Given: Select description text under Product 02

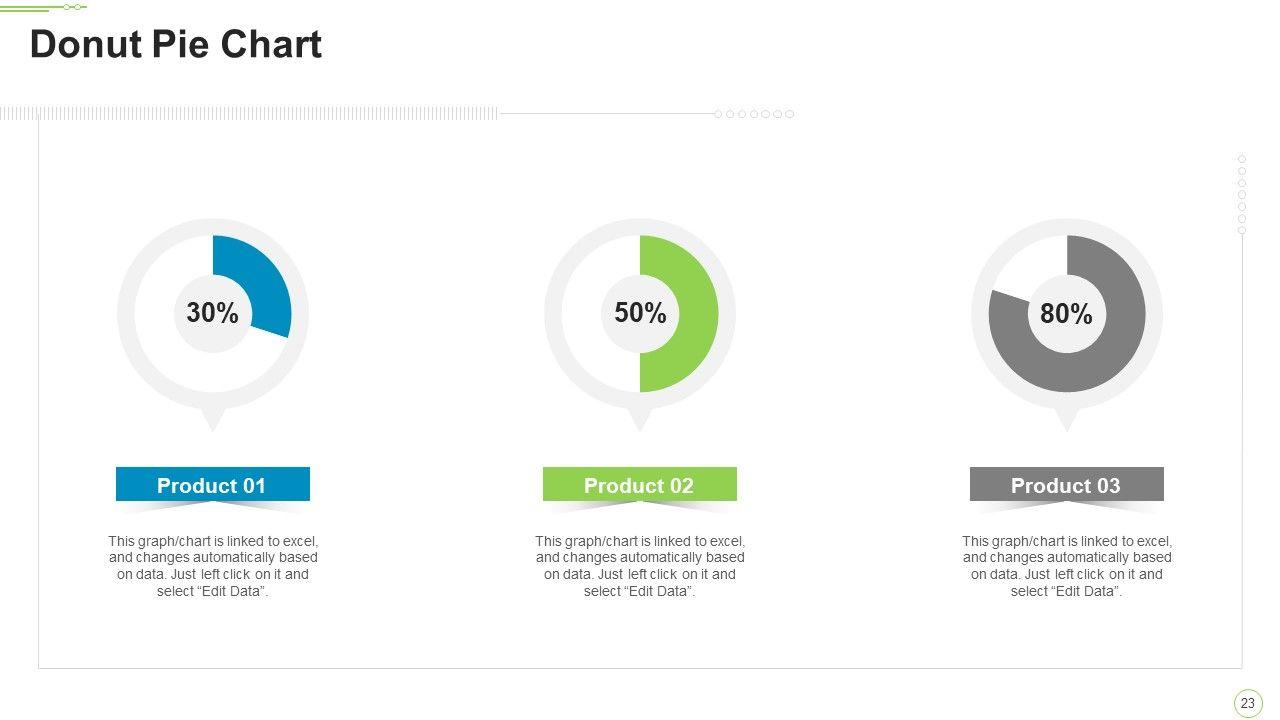Looking at the screenshot, I should [x=640, y=566].
